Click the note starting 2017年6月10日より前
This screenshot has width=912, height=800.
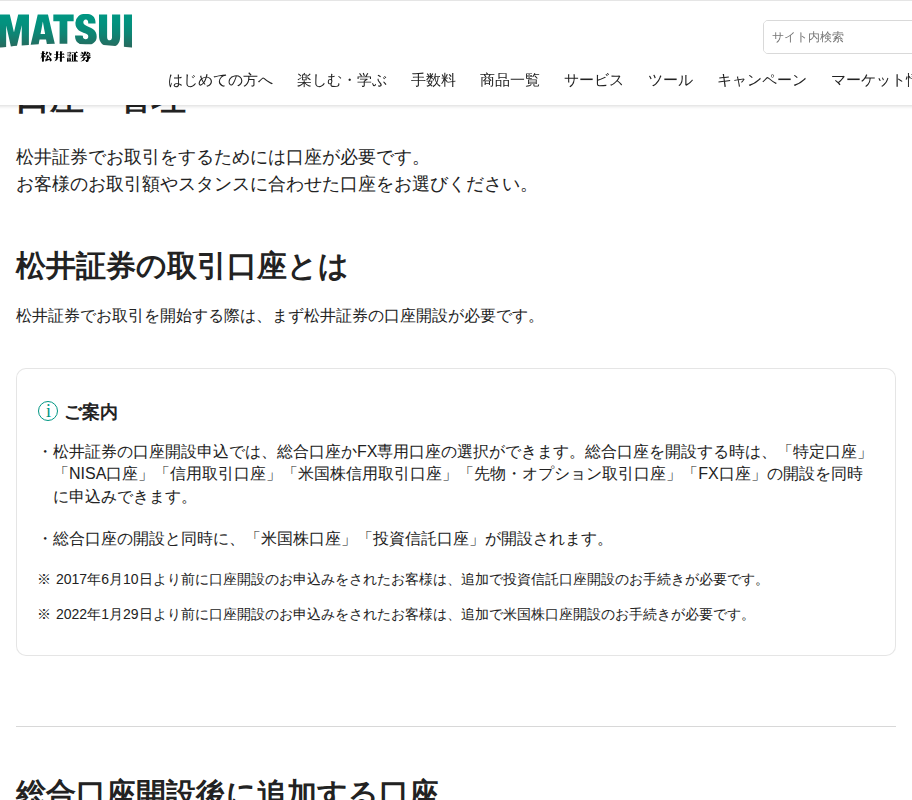tap(401, 579)
